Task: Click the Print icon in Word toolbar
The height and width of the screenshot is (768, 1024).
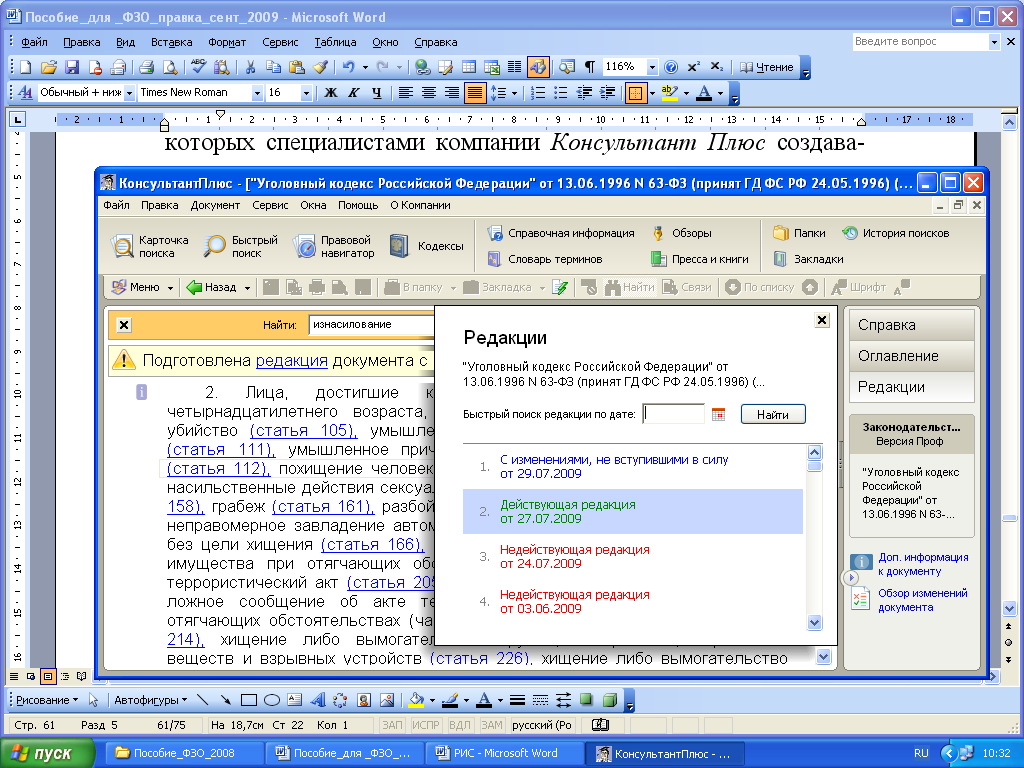Action: 146,67
